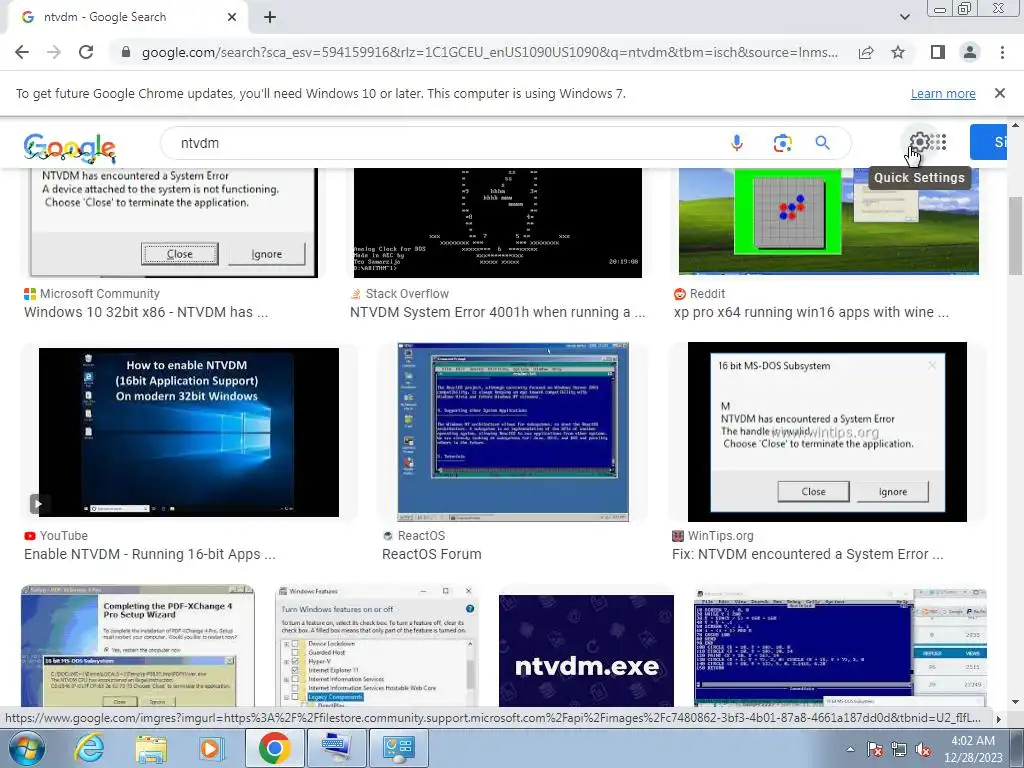Image resolution: width=1024 pixels, height=768 pixels.
Task: Open xp pro x64 running win16 result
Action: pyautogui.click(x=811, y=312)
